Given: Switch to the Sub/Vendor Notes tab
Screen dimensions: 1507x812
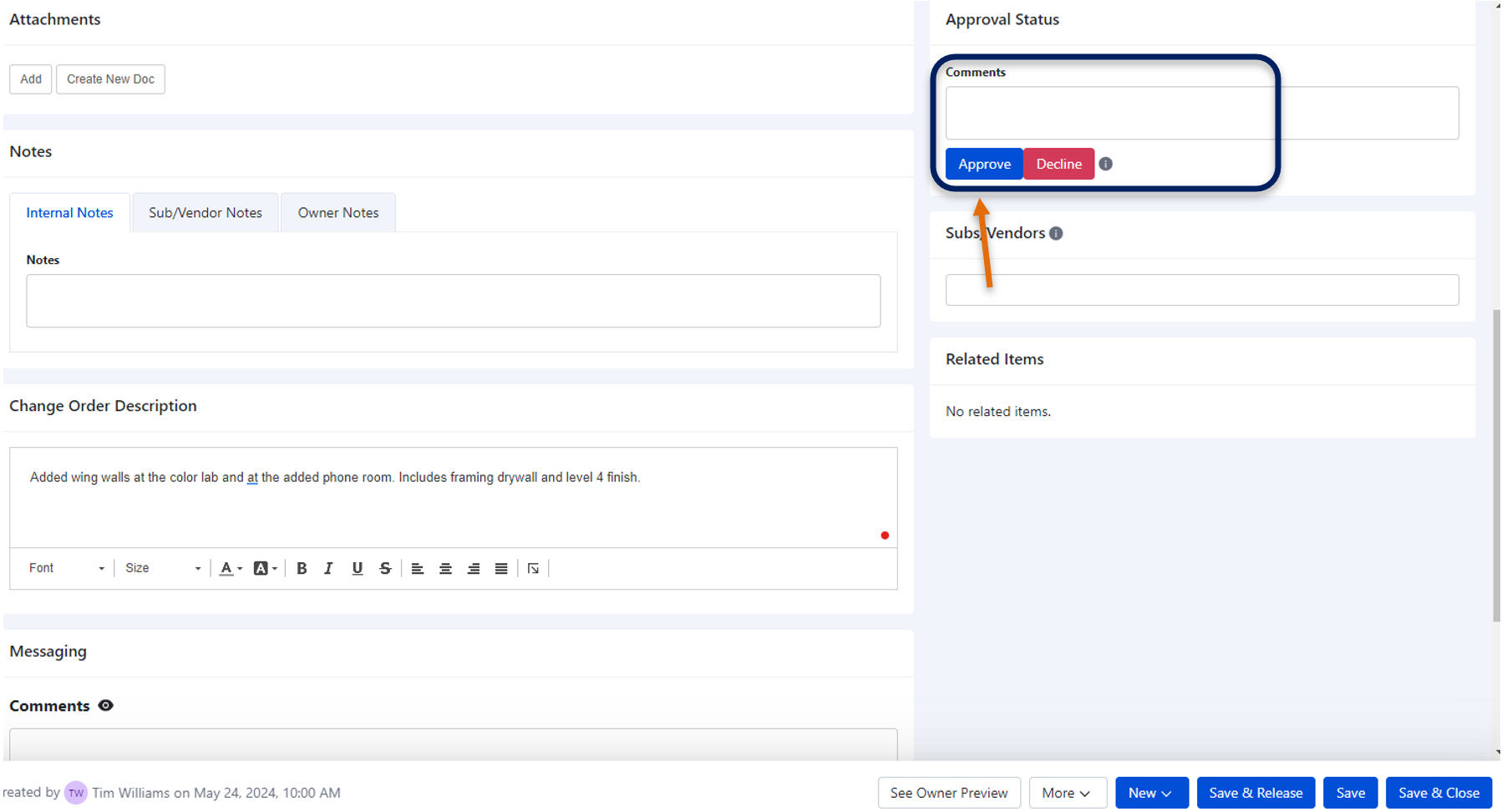Looking at the screenshot, I should [205, 212].
